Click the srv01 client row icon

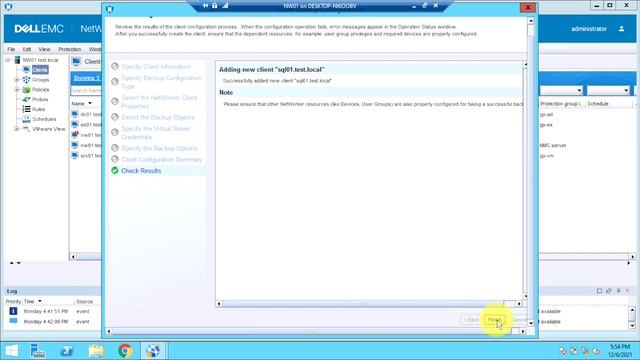click(75, 156)
